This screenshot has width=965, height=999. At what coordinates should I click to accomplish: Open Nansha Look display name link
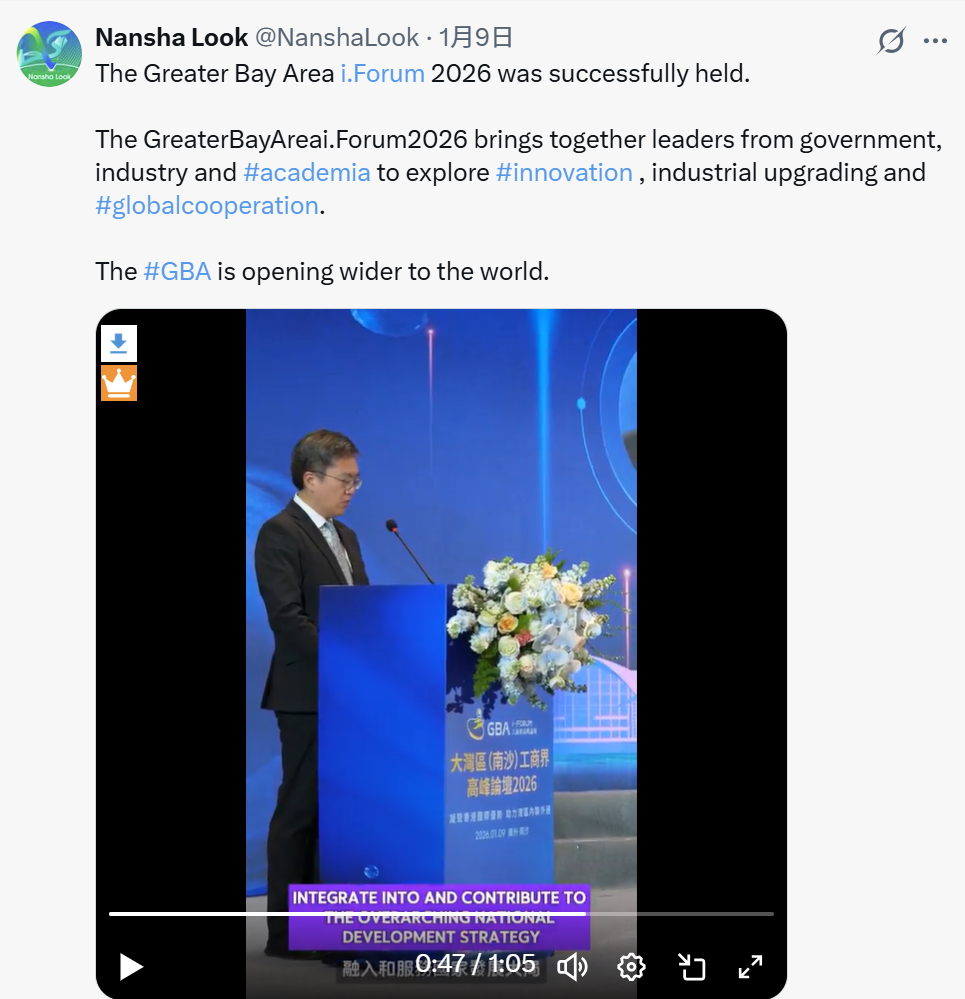(171, 38)
